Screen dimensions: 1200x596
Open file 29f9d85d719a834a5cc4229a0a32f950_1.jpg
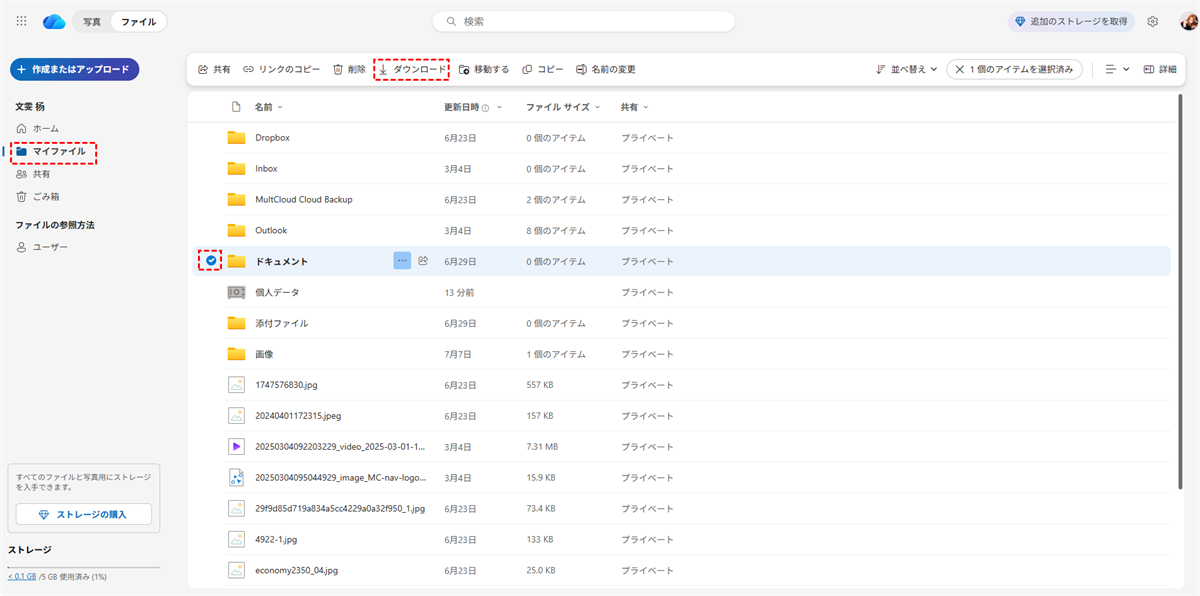tap(340, 509)
